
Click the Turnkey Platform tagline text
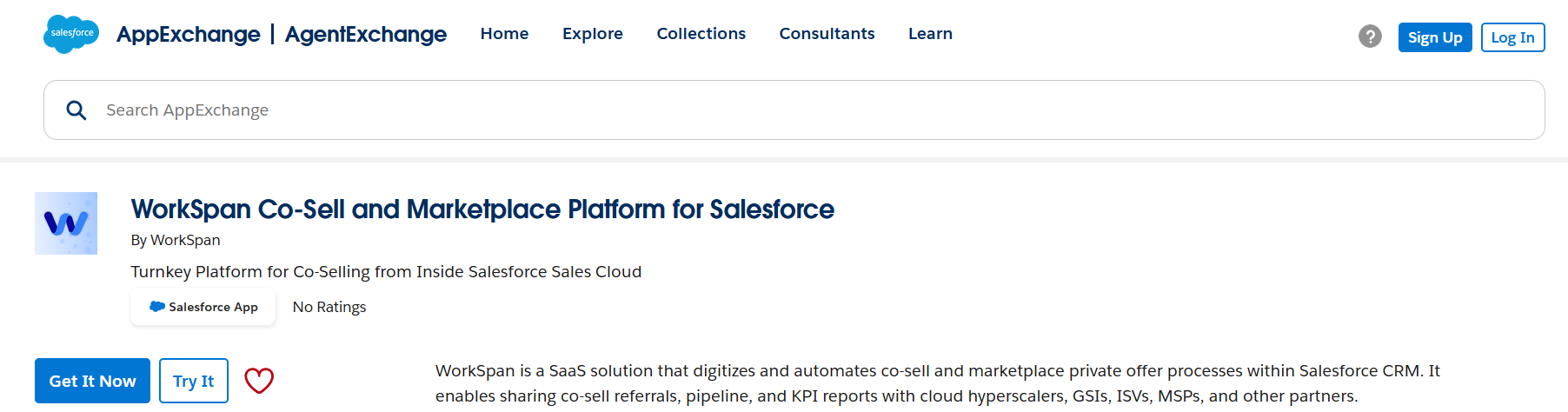[386, 272]
